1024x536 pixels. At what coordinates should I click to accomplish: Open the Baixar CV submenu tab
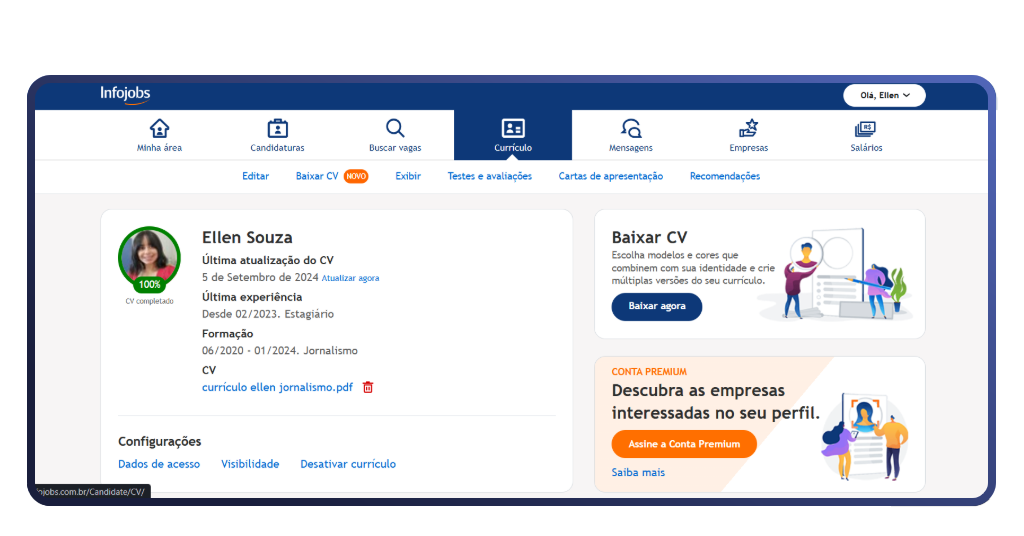click(317, 176)
